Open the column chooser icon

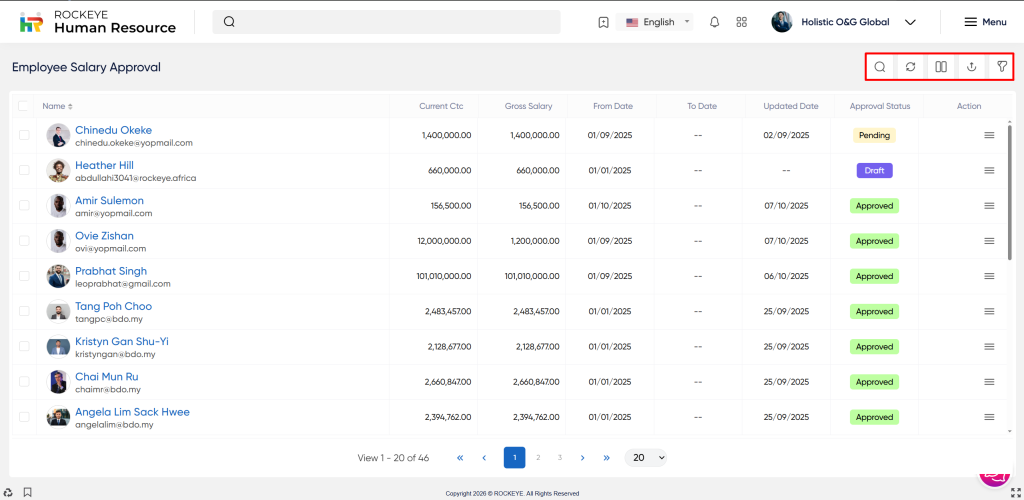pos(941,67)
